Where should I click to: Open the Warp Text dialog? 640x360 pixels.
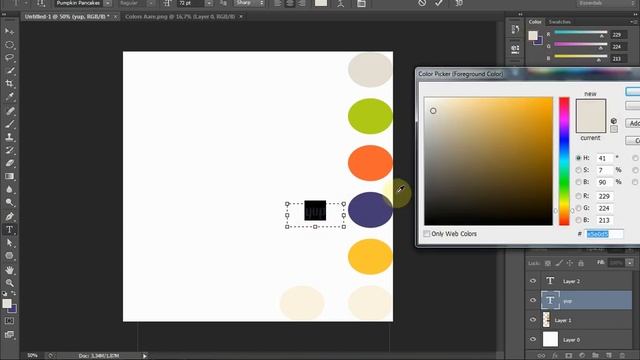click(340, 3)
